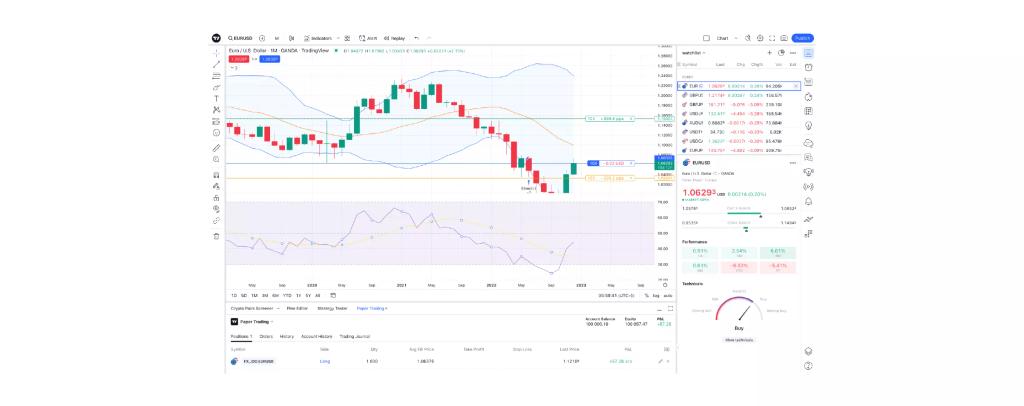Create an Alert
This screenshot has width=1024, height=406.
(x=368, y=39)
